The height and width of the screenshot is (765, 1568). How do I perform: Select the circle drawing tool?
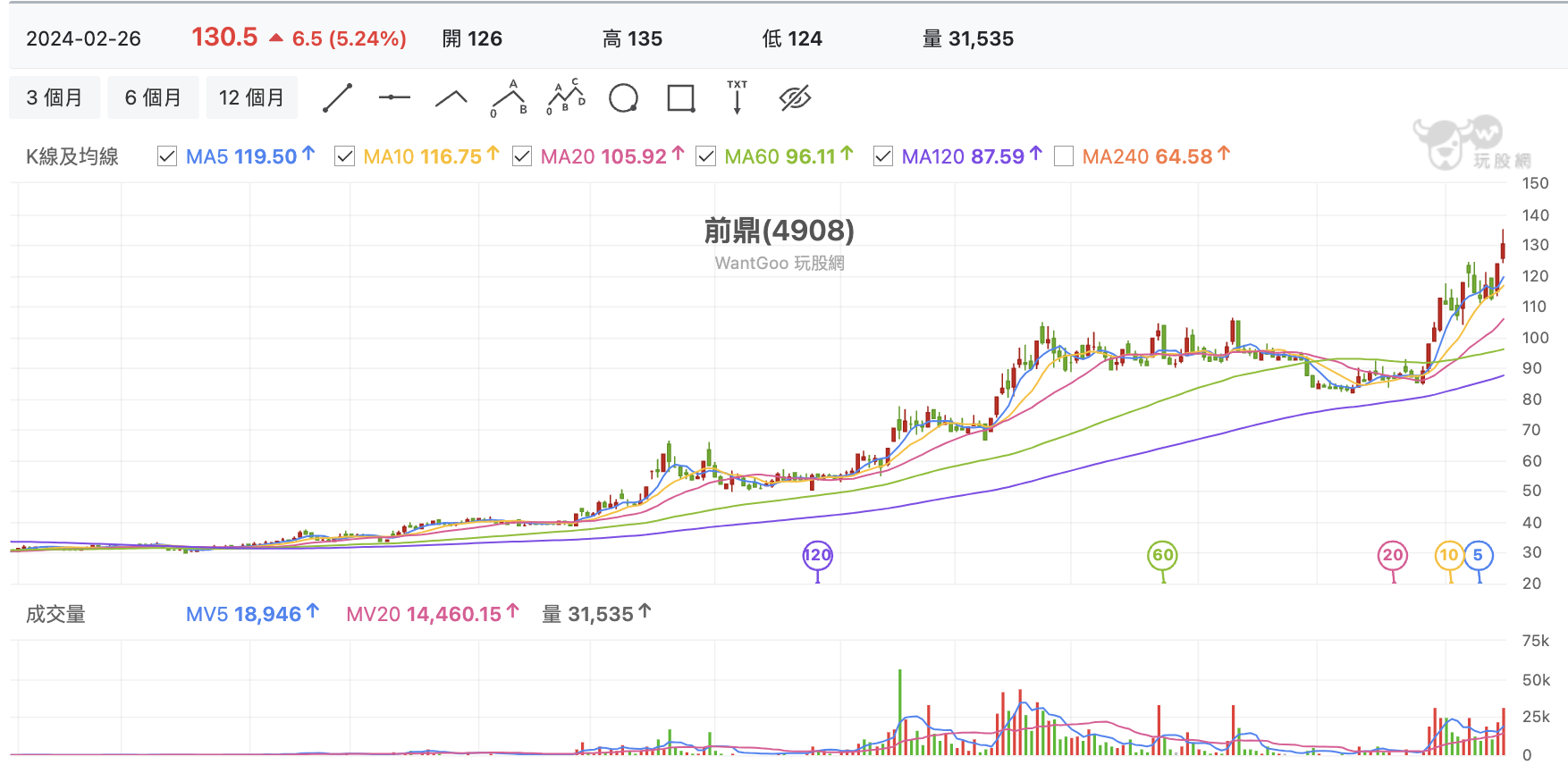click(623, 97)
